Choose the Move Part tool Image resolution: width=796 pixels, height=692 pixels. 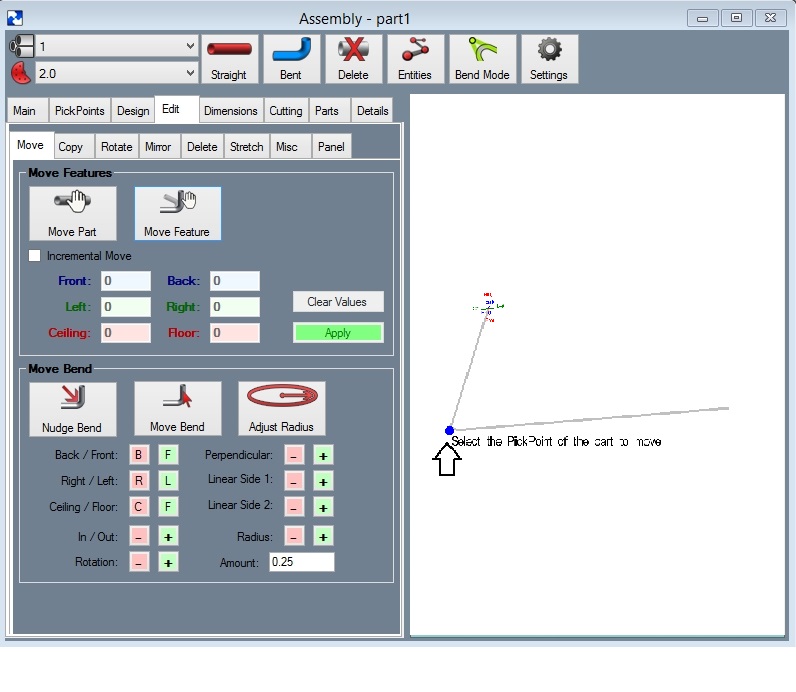tap(73, 213)
